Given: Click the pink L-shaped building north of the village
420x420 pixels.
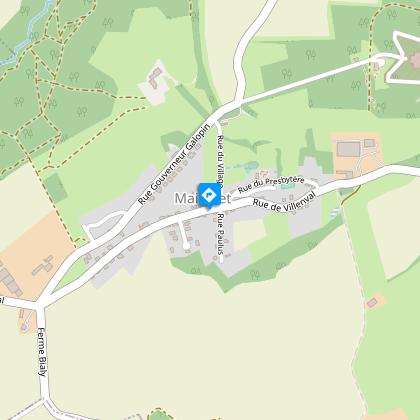Looking at the screenshot, I should point(155,78).
